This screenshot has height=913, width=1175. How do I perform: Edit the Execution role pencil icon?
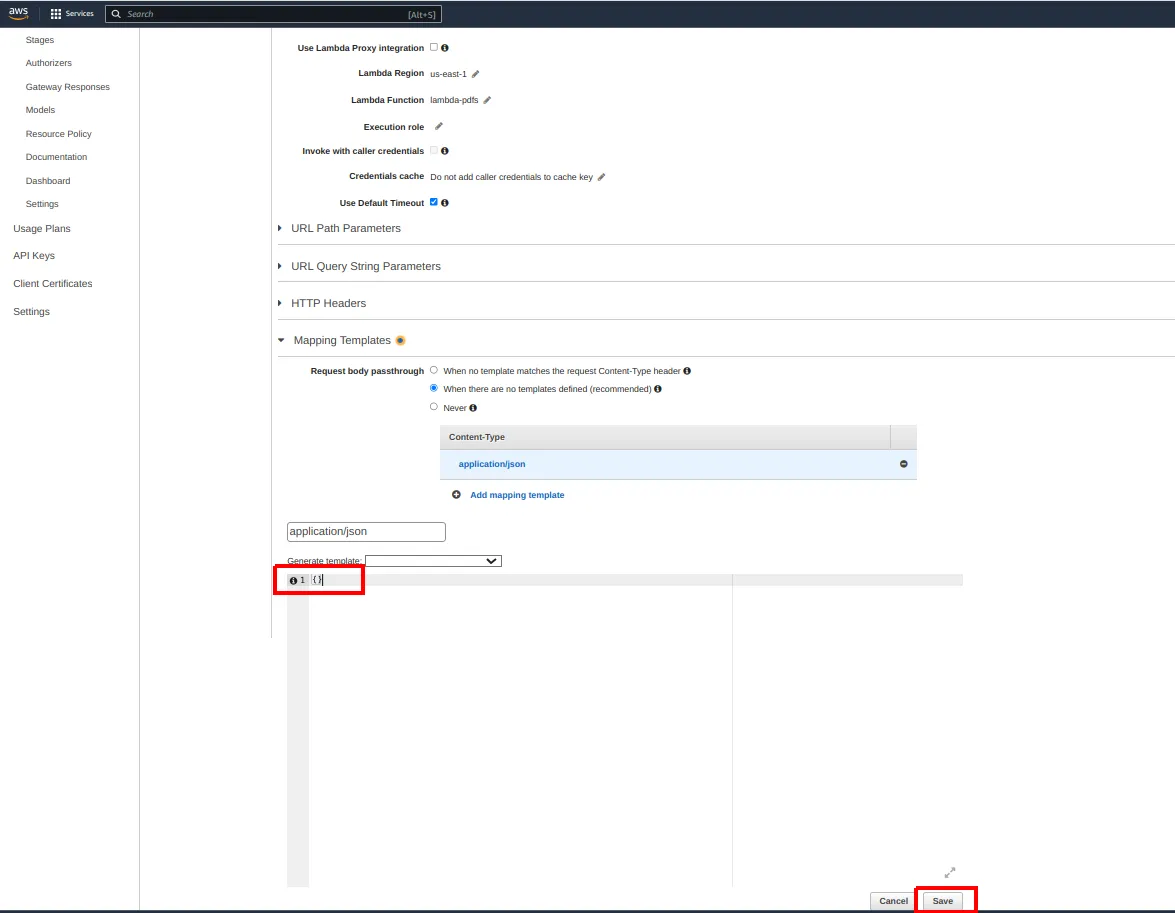(x=439, y=126)
